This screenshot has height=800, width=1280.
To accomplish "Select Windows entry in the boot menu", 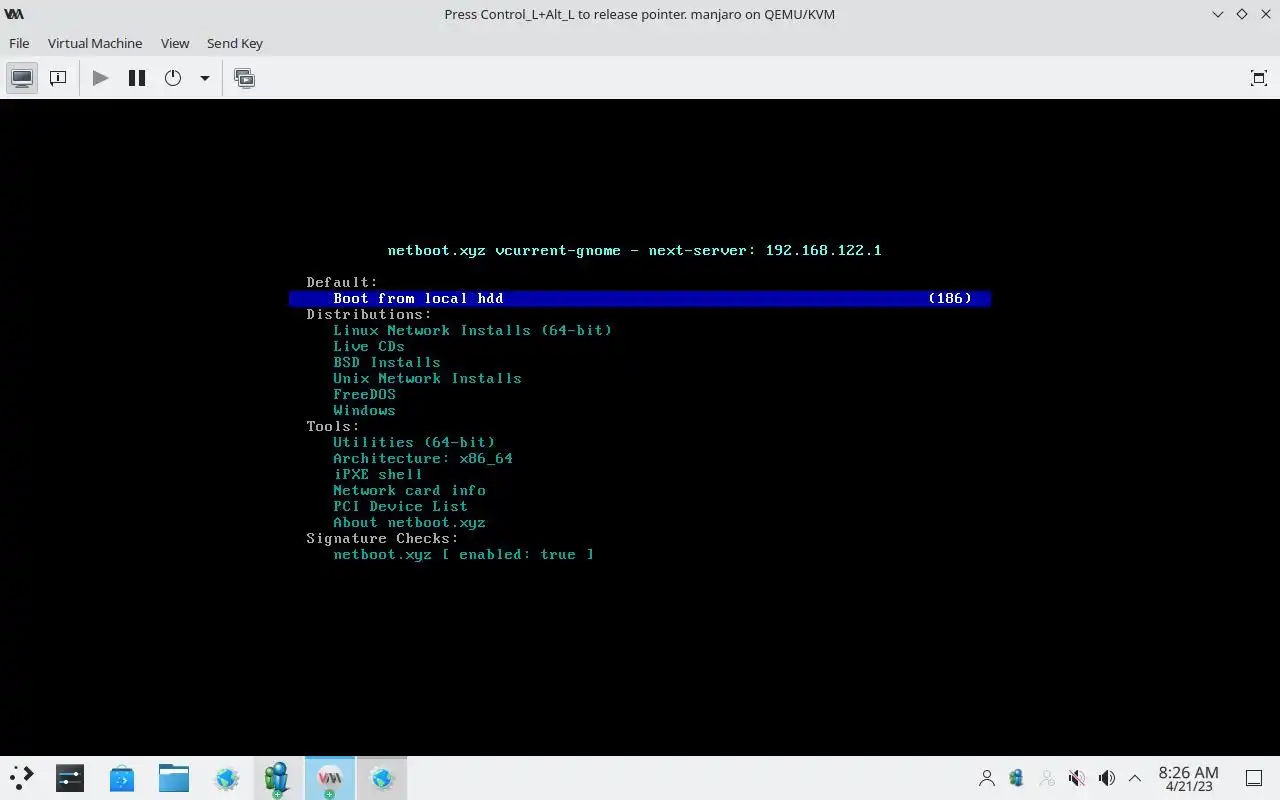I will point(364,410).
